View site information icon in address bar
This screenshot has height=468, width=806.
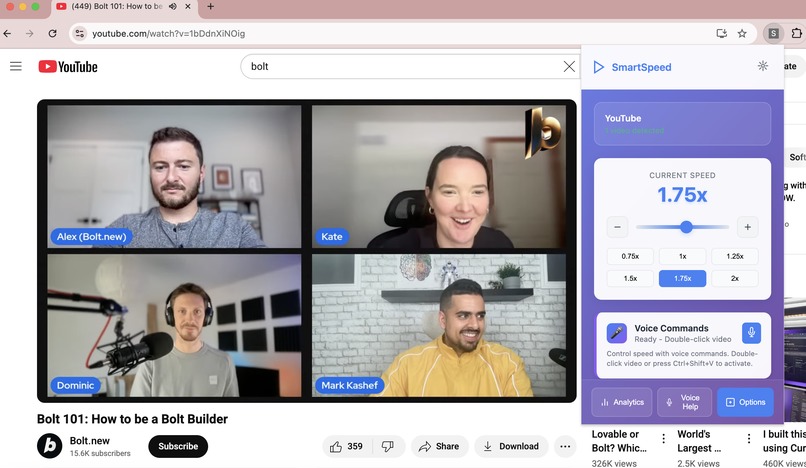coord(80,33)
